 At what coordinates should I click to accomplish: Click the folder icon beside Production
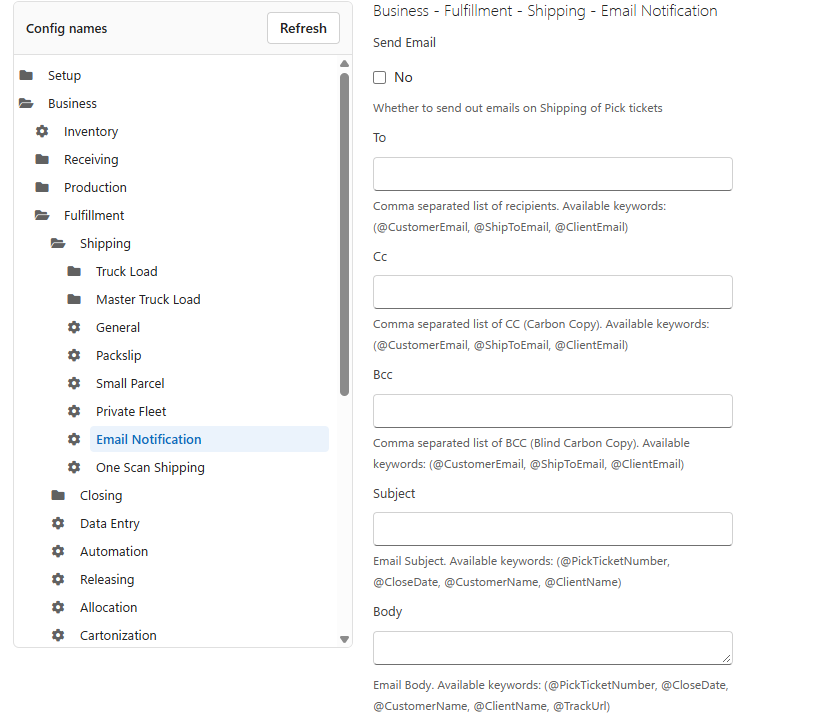pos(42,188)
